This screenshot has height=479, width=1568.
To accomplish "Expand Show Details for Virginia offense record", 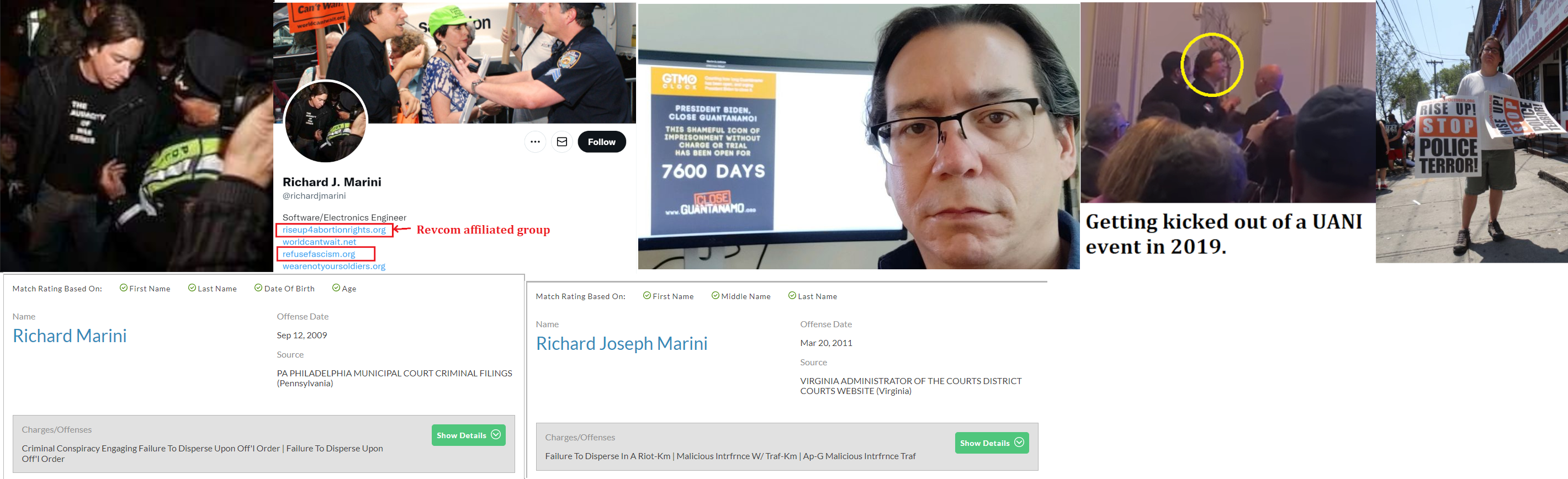I will (x=992, y=443).
